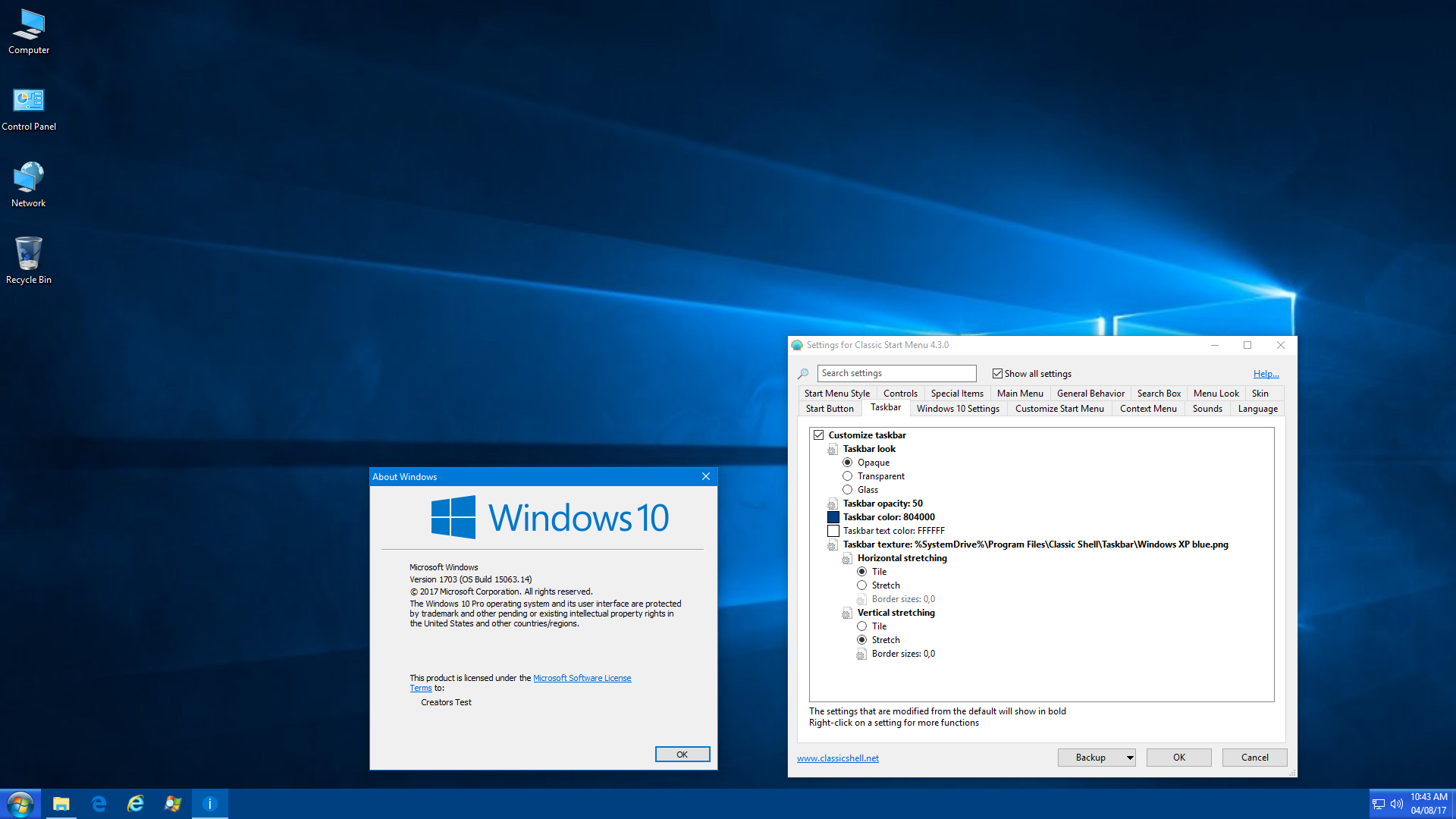Open the www.classicshell.net link
This screenshot has height=819, width=1456.
(837, 758)
